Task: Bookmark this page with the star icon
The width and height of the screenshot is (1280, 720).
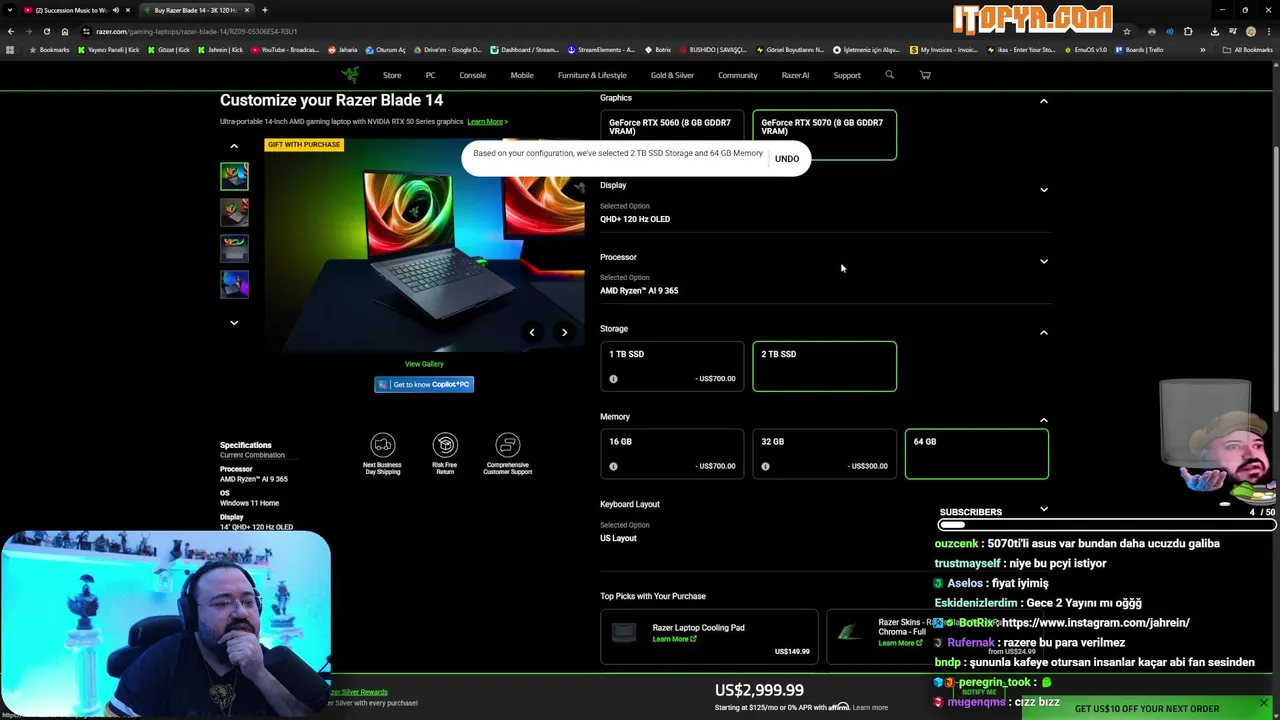Action: (x=1126, y=31)
